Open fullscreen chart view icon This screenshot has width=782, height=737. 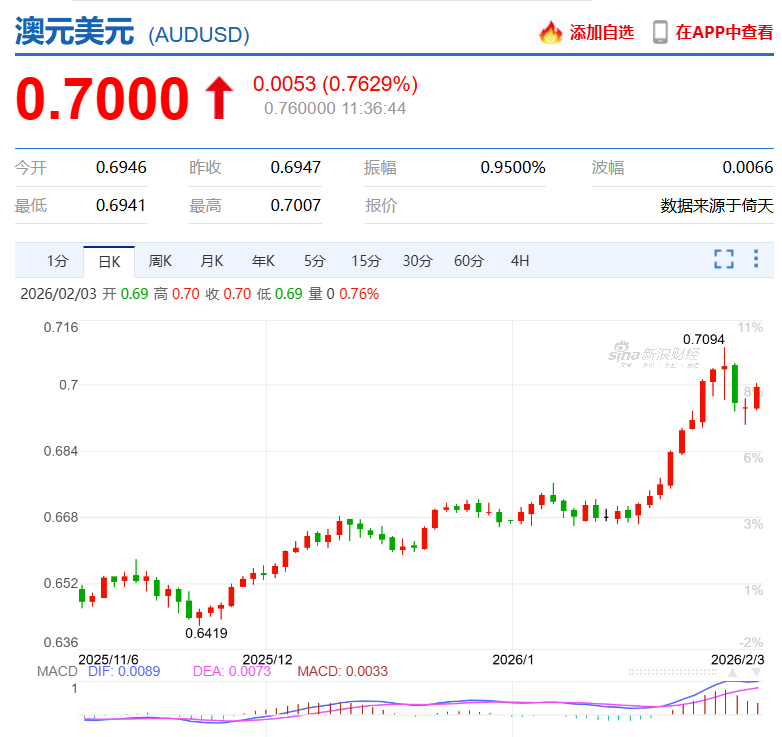coord(724,259)
